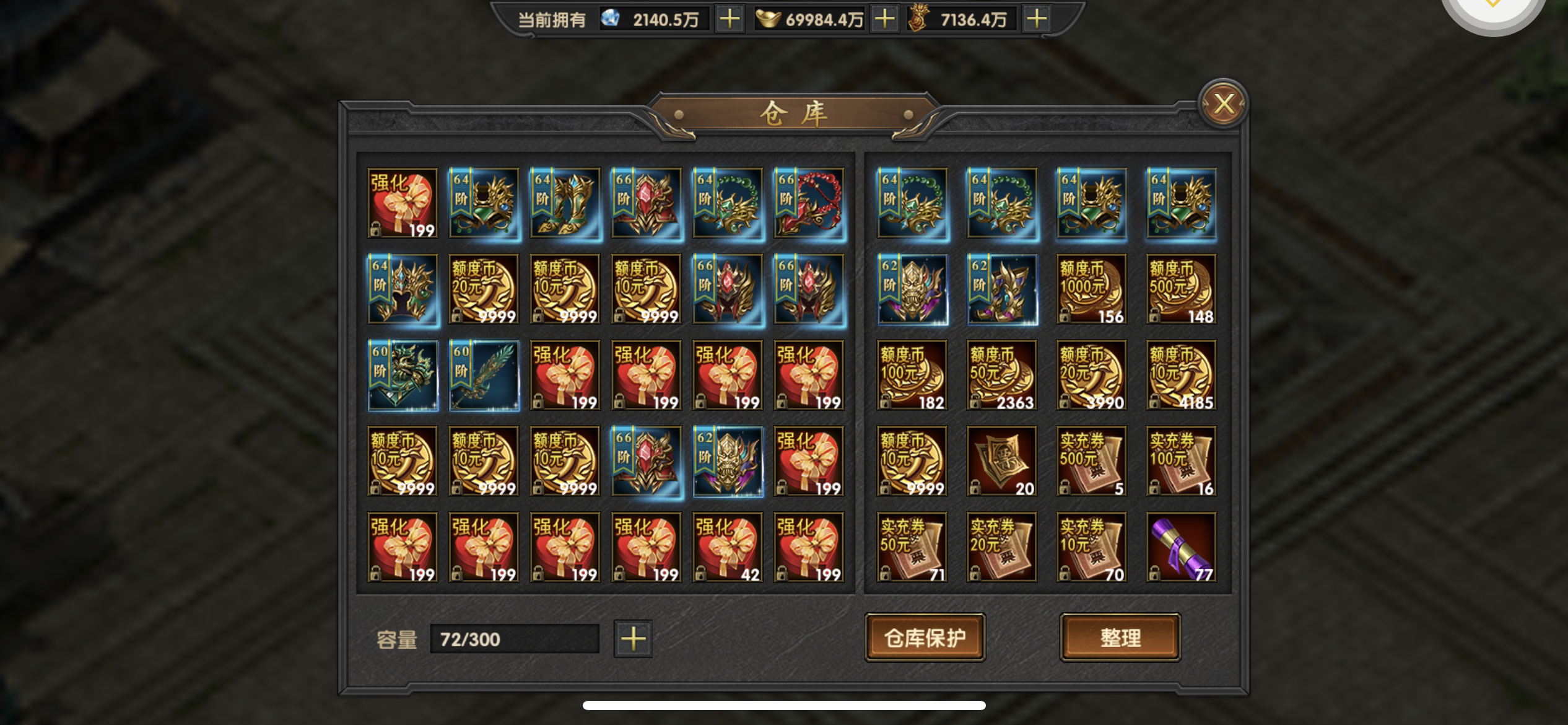Image resolution: width=1568 pixels, height=725 pixels.
Task: Add diamonds using the plus beside 2140.5万
Action: [730, 19]
